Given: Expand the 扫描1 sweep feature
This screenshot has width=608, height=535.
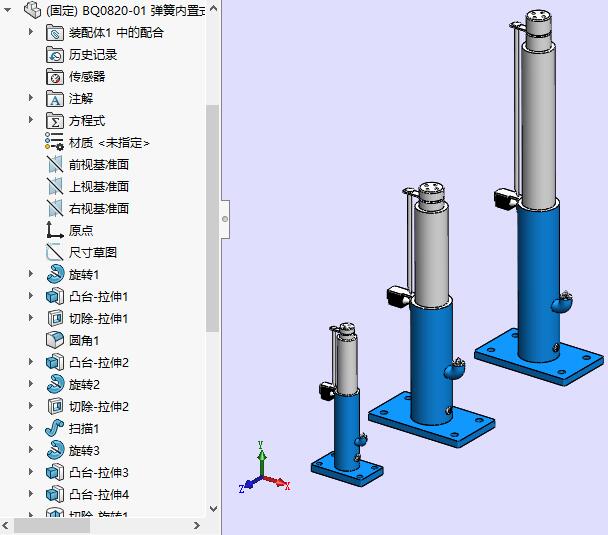Looking at the screenshot, I should pyautogui.click(x=31, y=428).
